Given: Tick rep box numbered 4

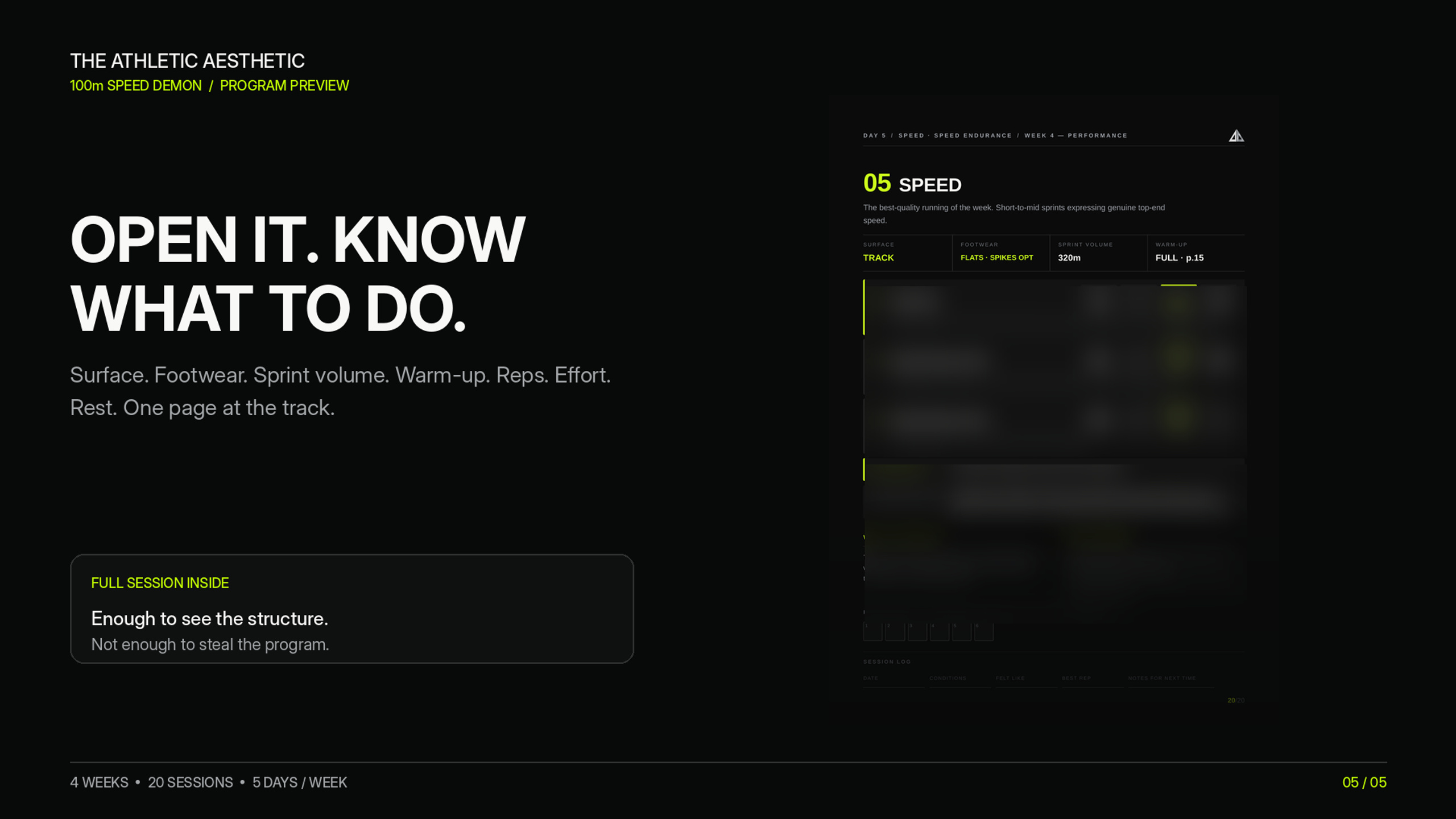Looking at the screenshot, I should pyautogui.click(x=939, y=631).
